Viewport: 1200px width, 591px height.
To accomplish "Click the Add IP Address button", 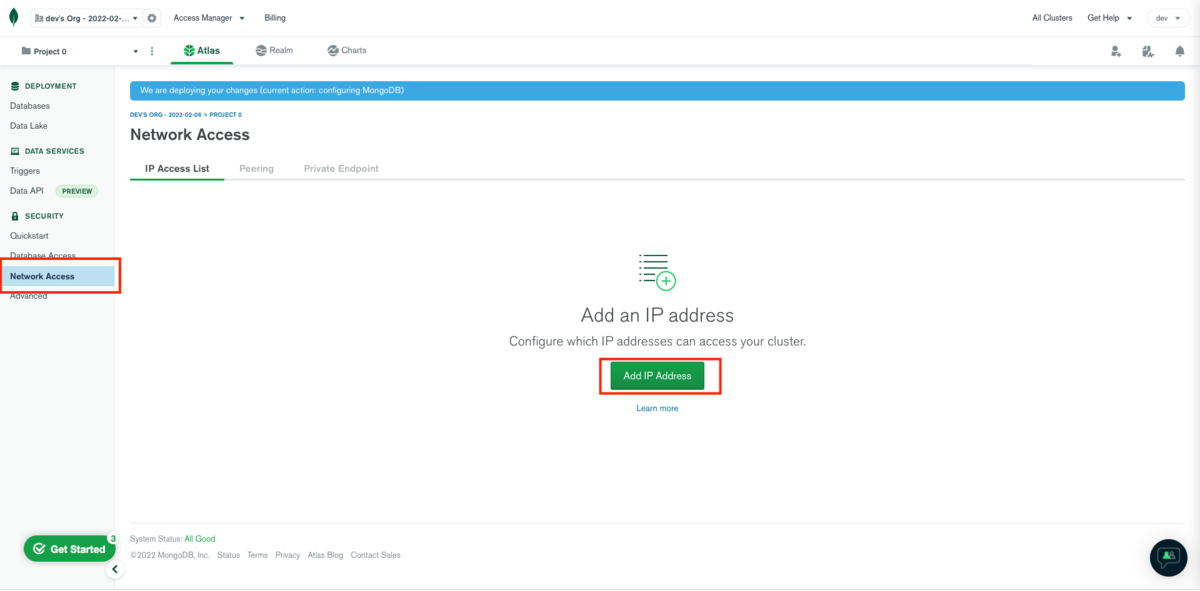I will coord(657,376).
